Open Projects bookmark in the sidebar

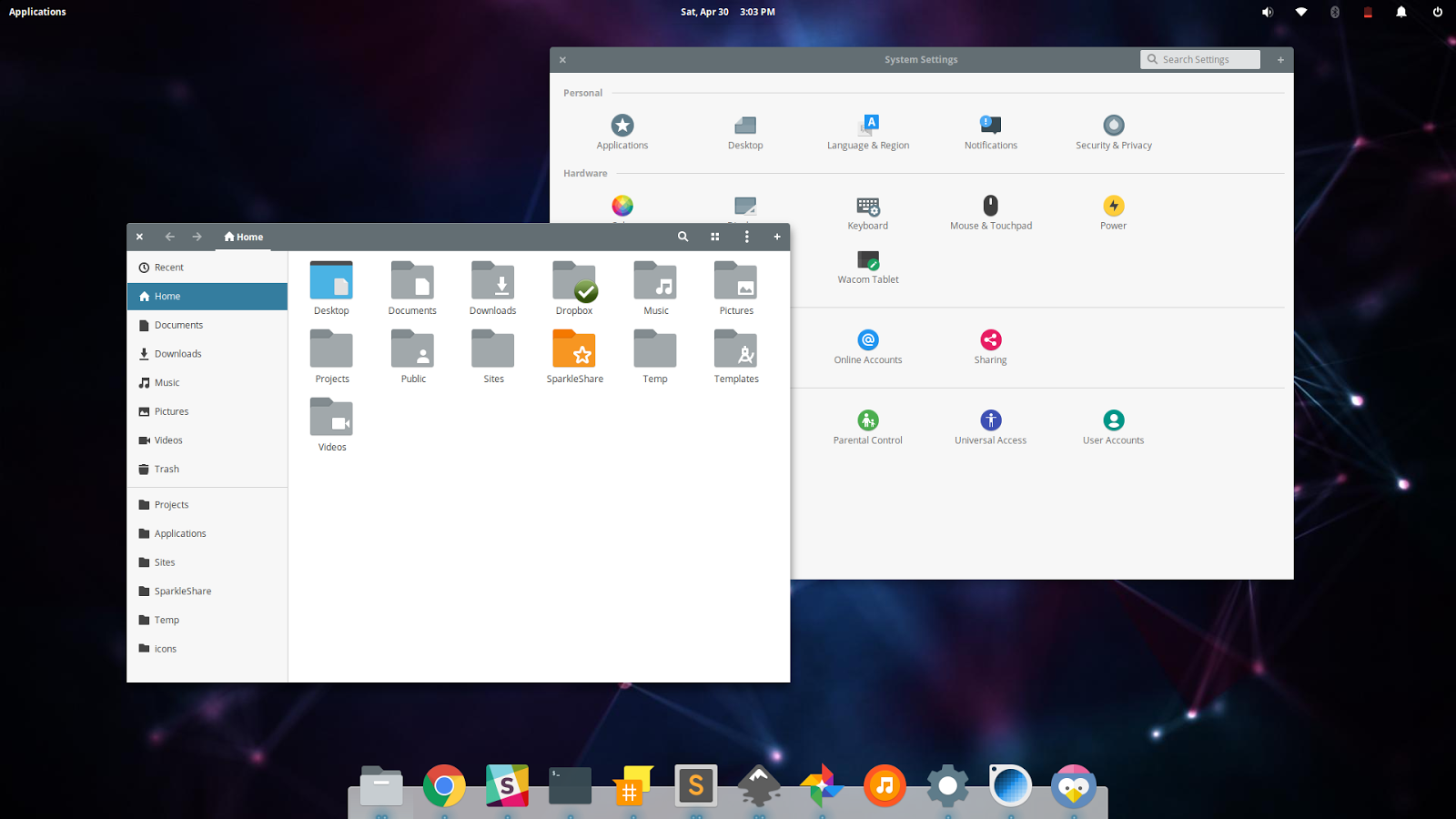[x=207, y=505]
